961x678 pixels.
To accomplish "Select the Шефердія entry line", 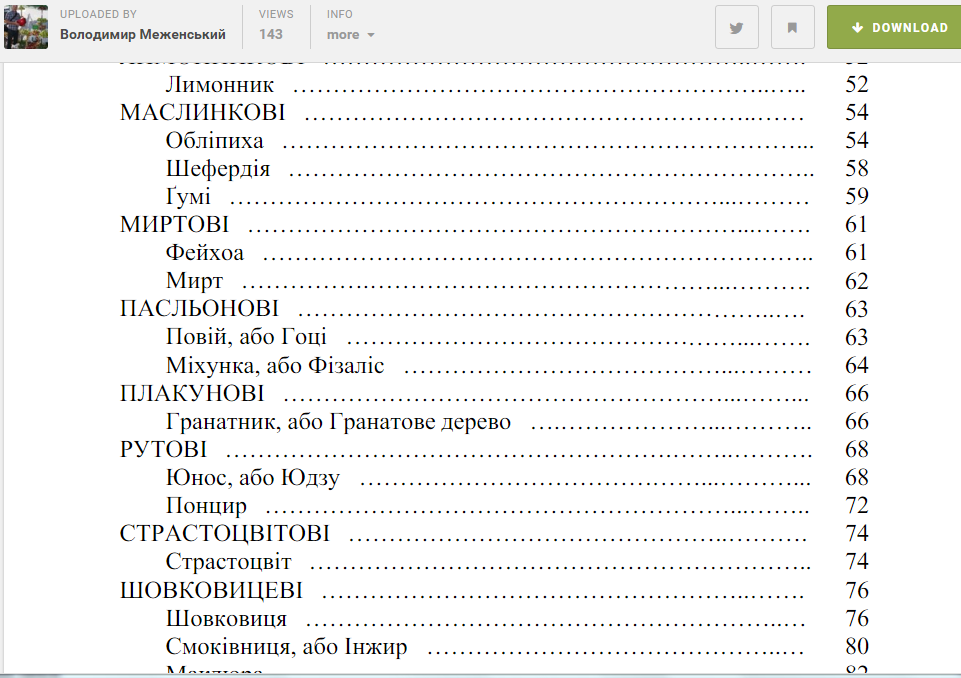I will 218,168.
